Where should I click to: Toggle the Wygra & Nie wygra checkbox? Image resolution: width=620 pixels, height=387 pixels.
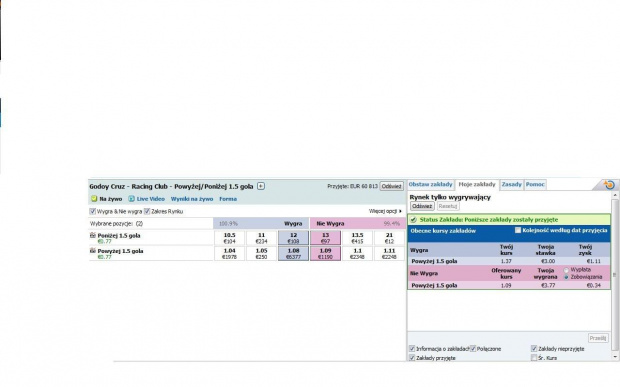pos(93,211)
